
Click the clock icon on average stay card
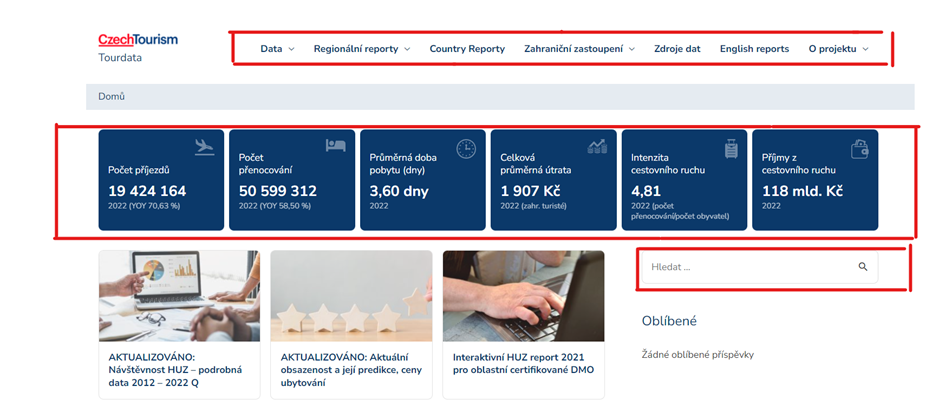point(466,148)
